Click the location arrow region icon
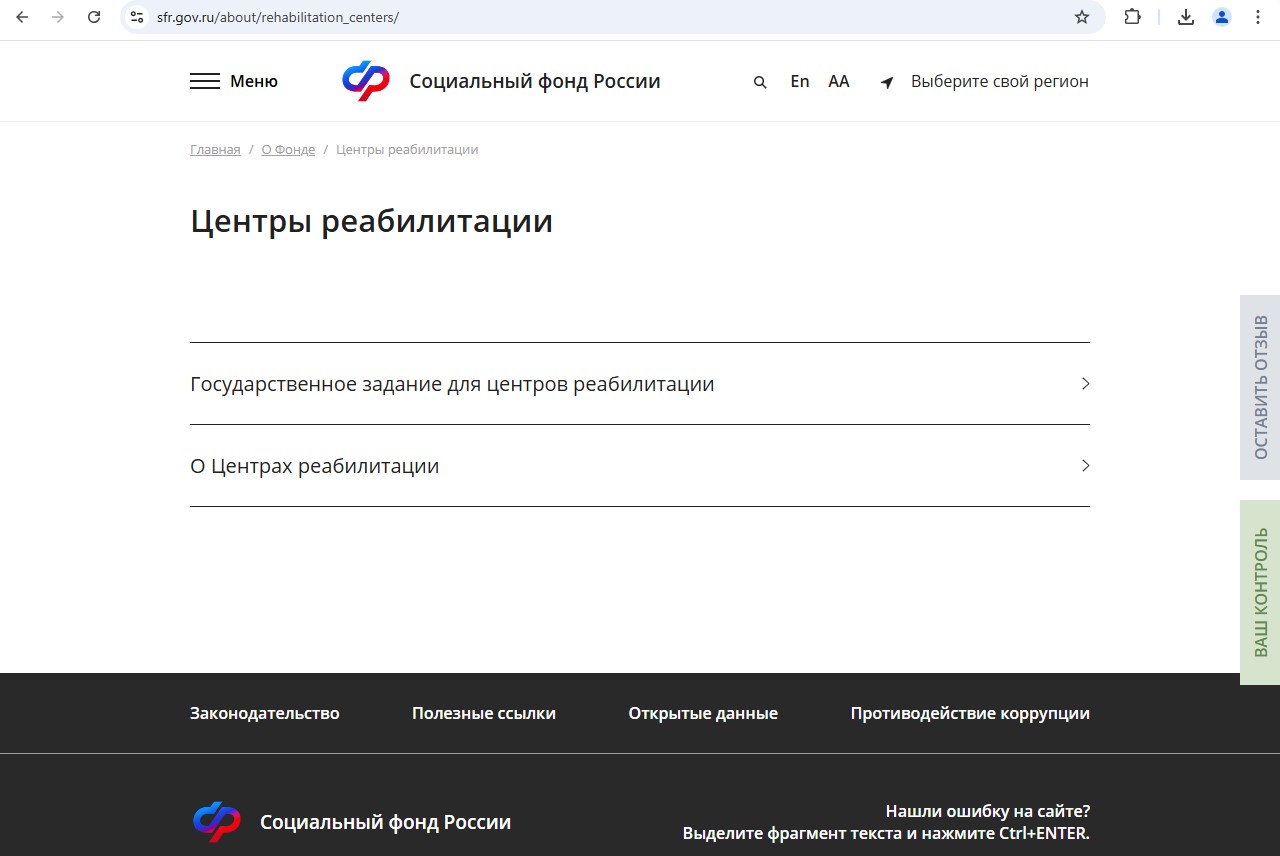Screen dimensions: 1280x856 [x=887, y=82]
